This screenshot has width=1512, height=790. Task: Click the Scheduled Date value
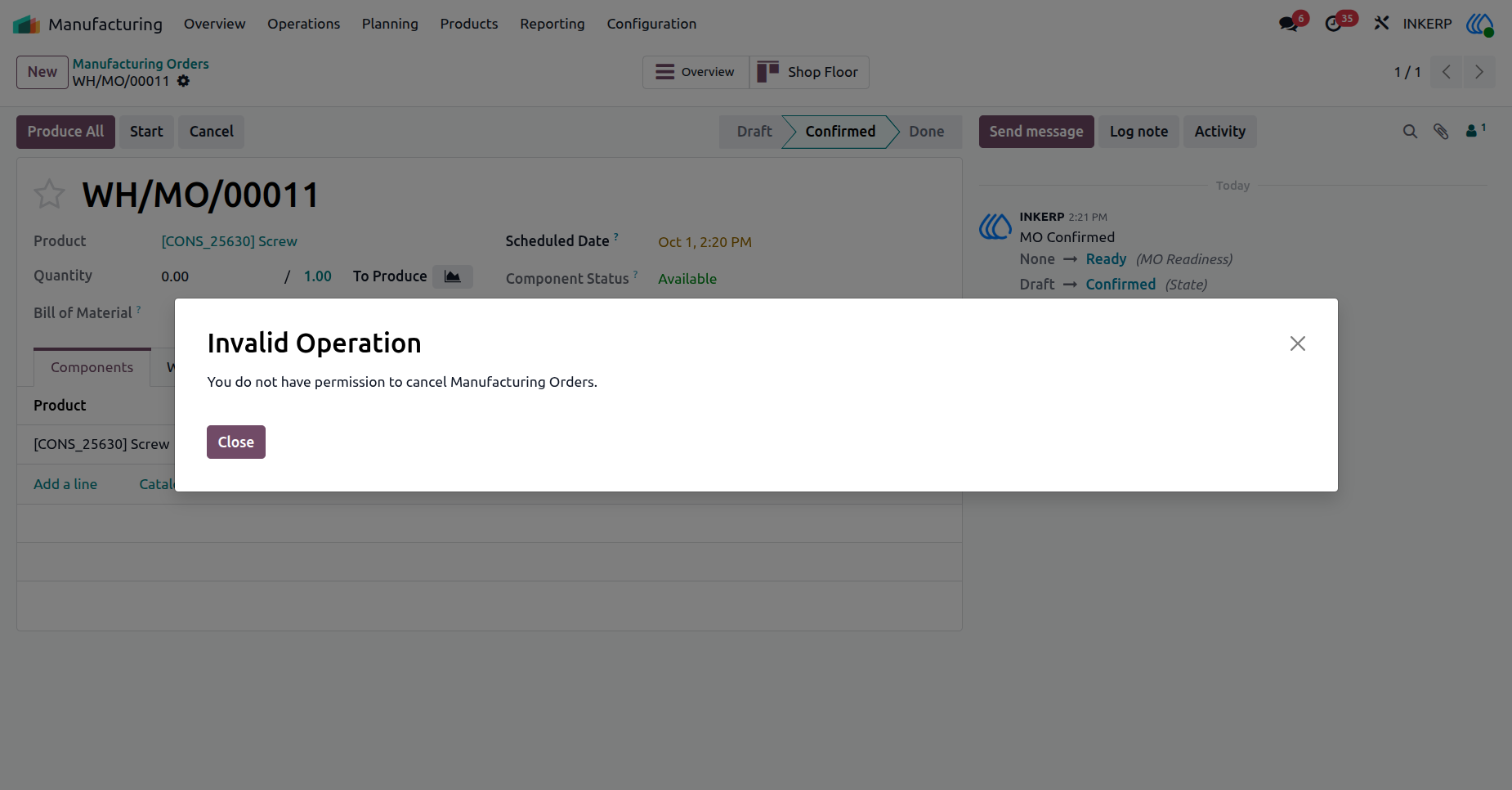pyautogui.click(x=705, y=242)
